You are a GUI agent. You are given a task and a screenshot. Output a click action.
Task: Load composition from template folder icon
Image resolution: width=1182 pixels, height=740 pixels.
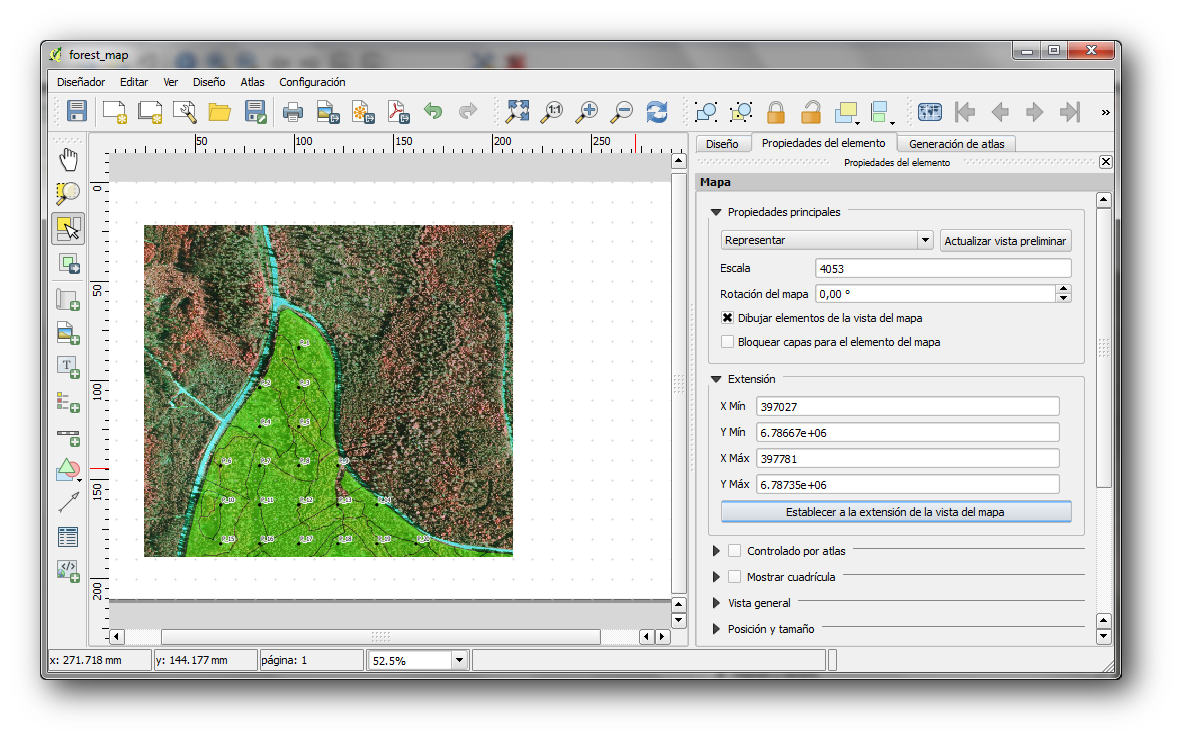click(x=219, y=112)
